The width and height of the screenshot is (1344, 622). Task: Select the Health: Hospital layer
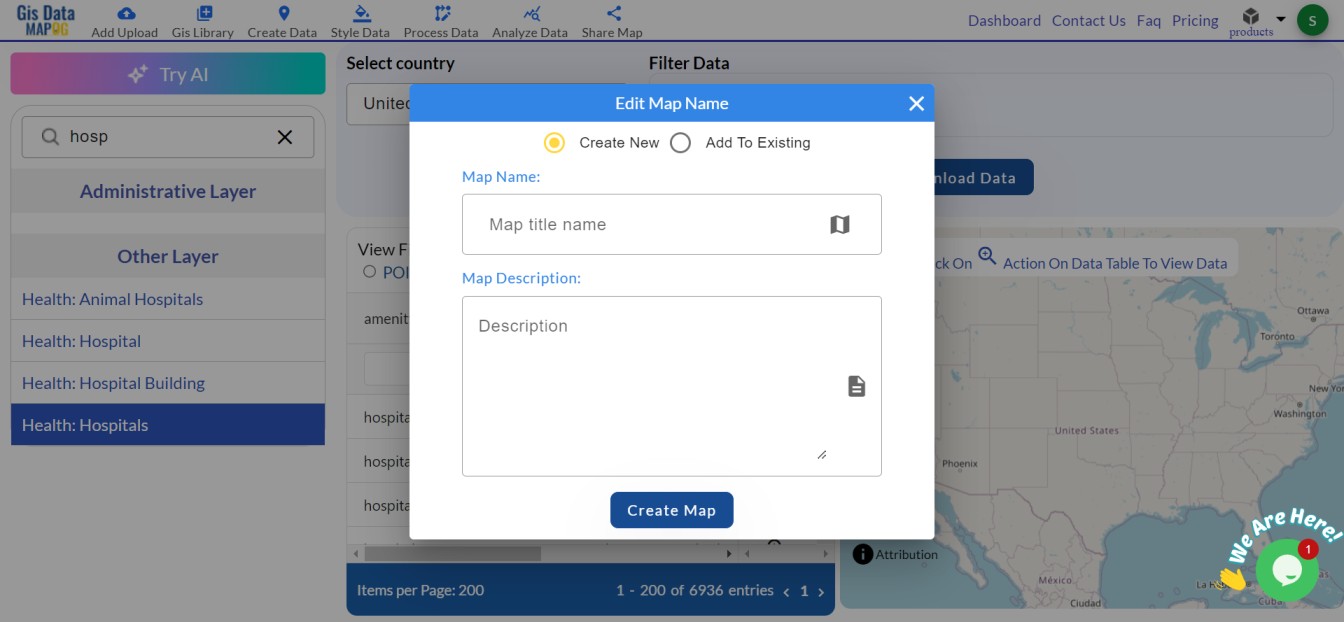tap(81, 341)
